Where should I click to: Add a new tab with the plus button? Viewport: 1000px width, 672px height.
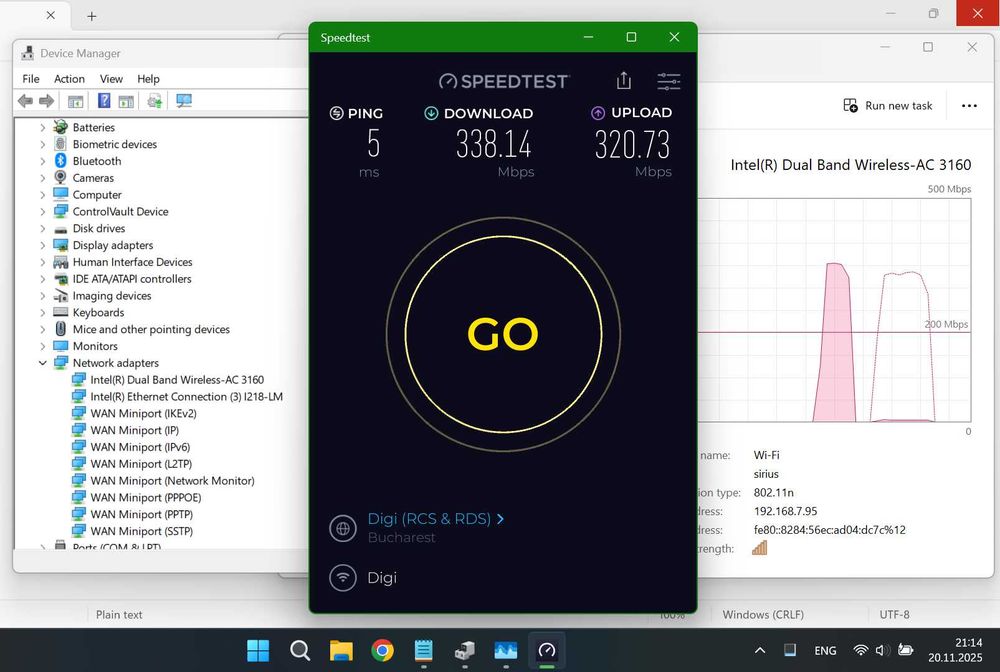(92, 16)
